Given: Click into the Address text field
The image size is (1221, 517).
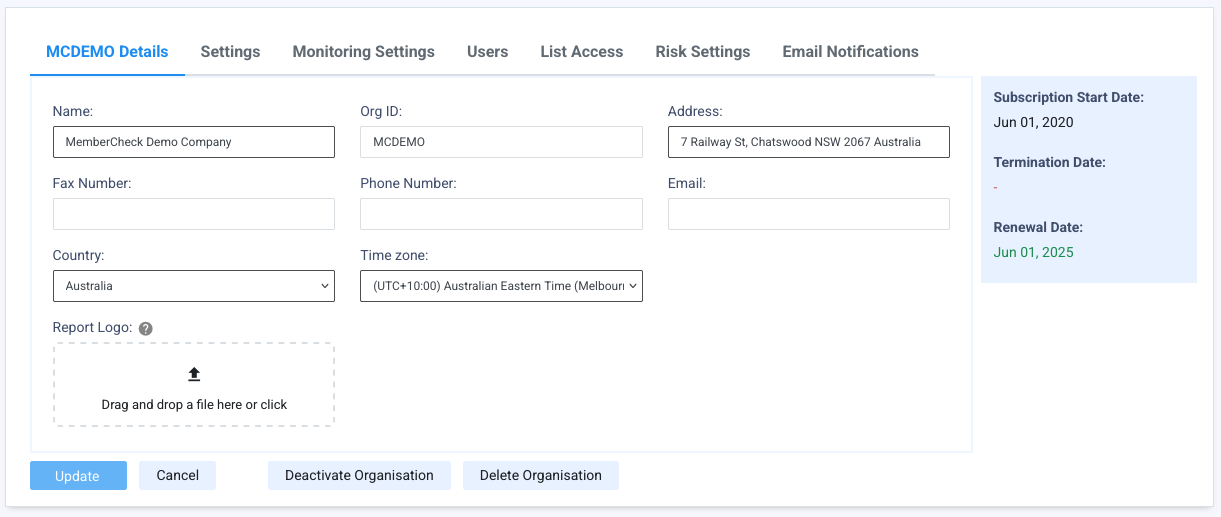Looking at the screenshot, I should [x=808, y=142].
